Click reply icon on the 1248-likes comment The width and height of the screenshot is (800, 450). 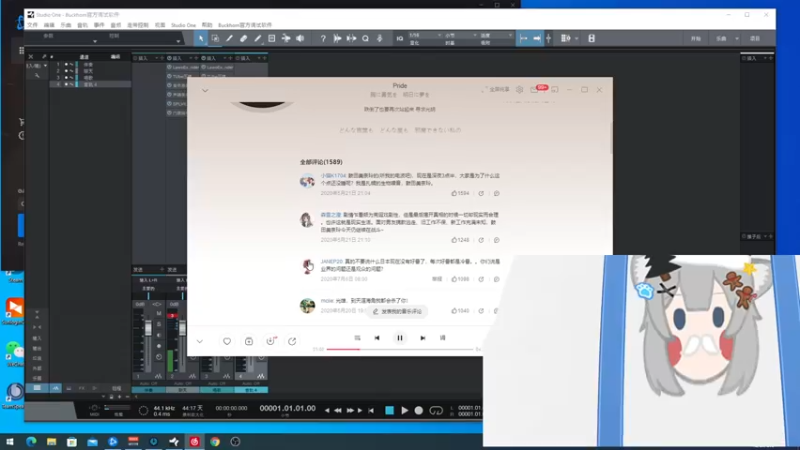496,240
